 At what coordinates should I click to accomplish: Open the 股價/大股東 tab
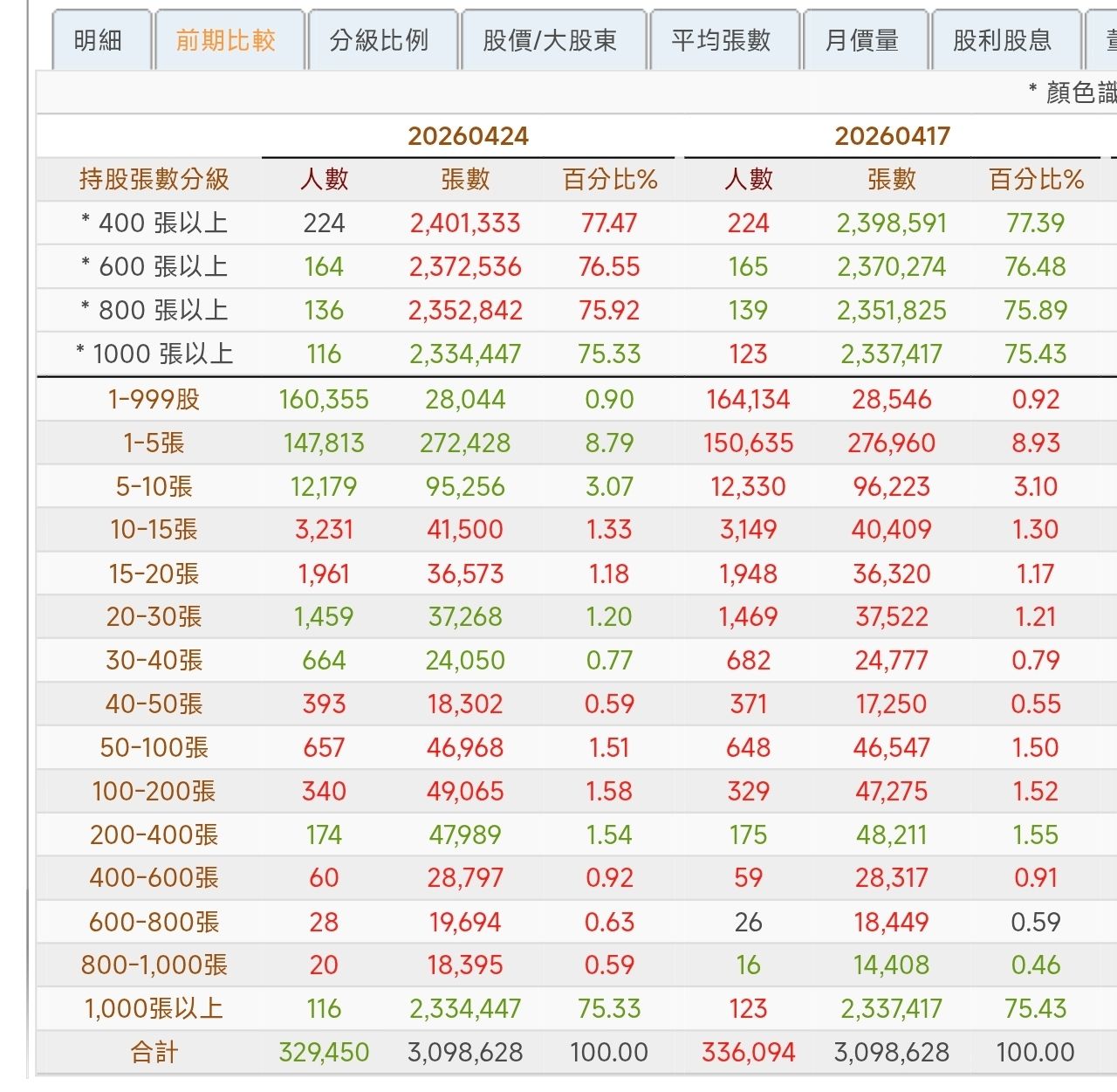click(550, 40)
